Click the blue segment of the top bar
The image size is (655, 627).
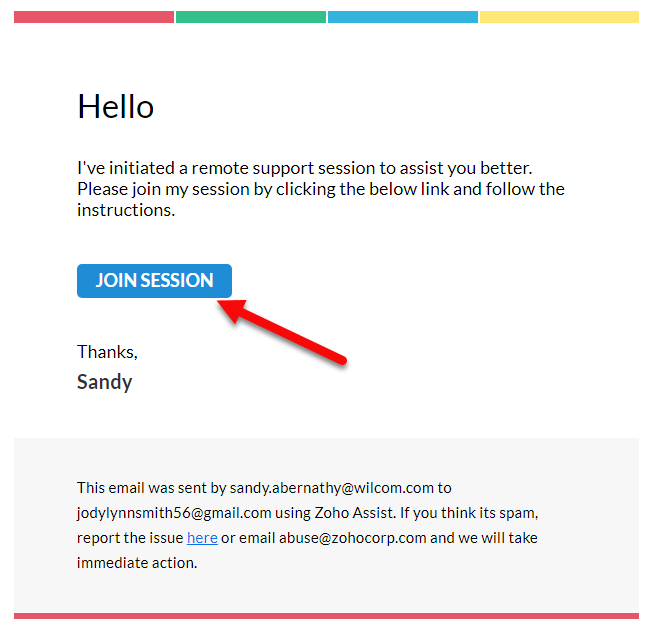[403, 17]
